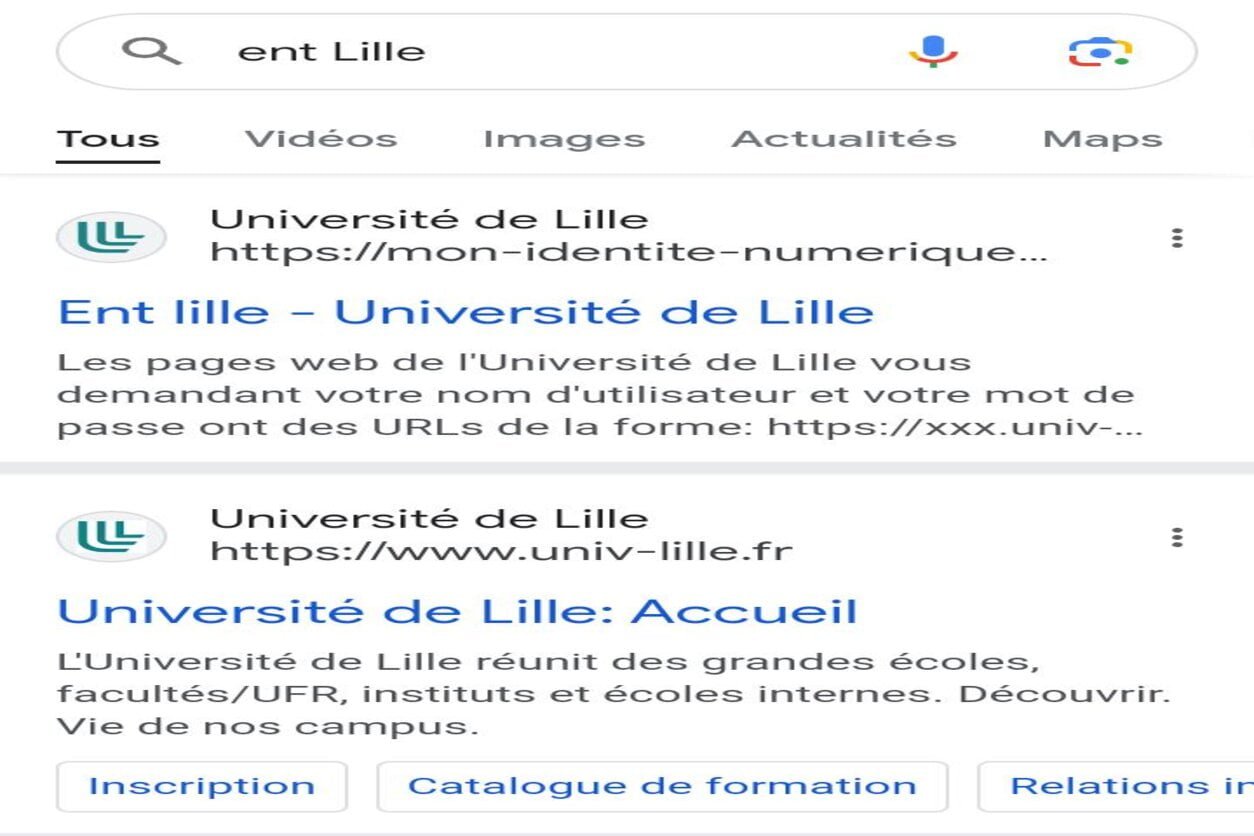
Task: Open the Maps tab
Action: tap(1104, 138)
